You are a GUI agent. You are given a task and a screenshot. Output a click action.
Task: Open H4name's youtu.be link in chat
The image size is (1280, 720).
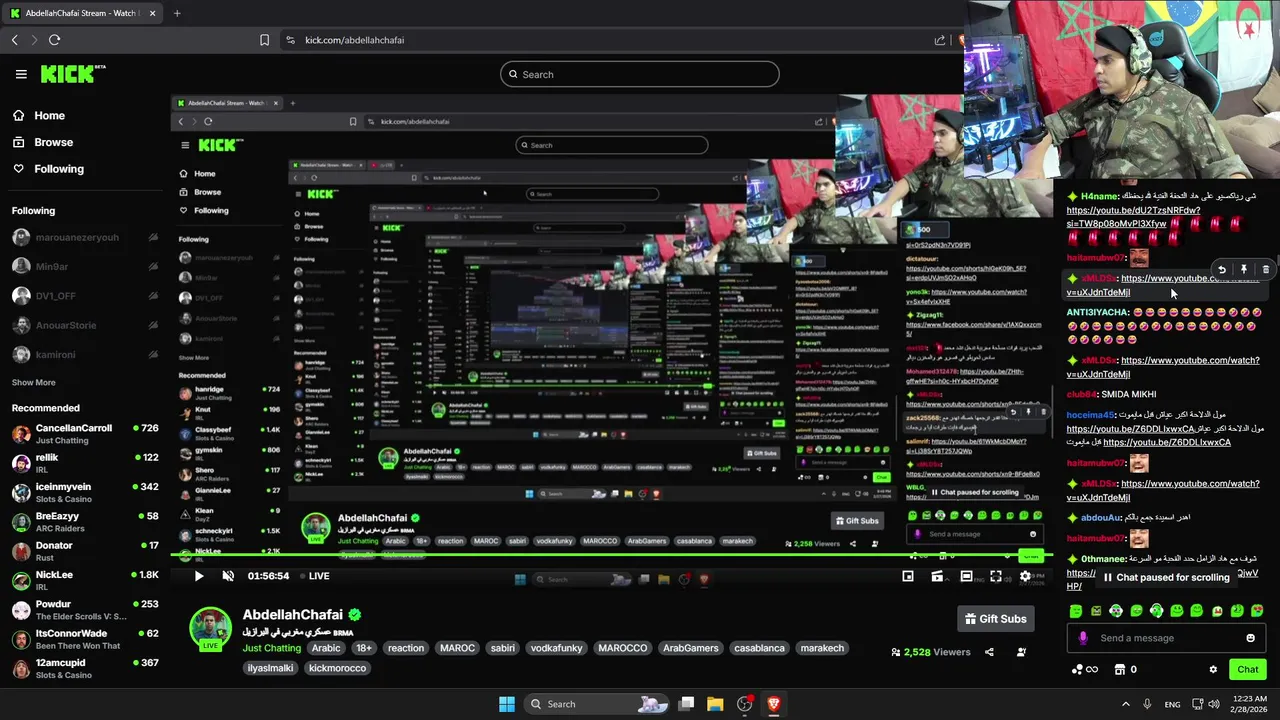coord(1133,217)
